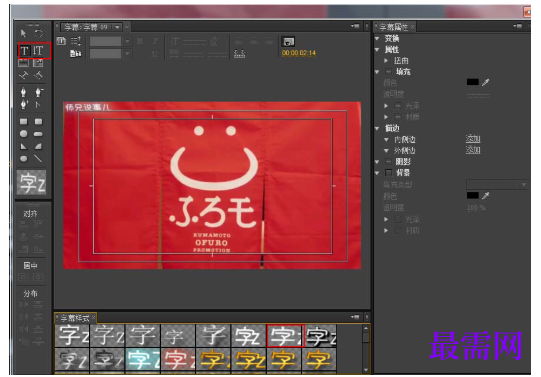Click the 背景 background color swatch
541x377 pixels.
[x=472, y=195]
